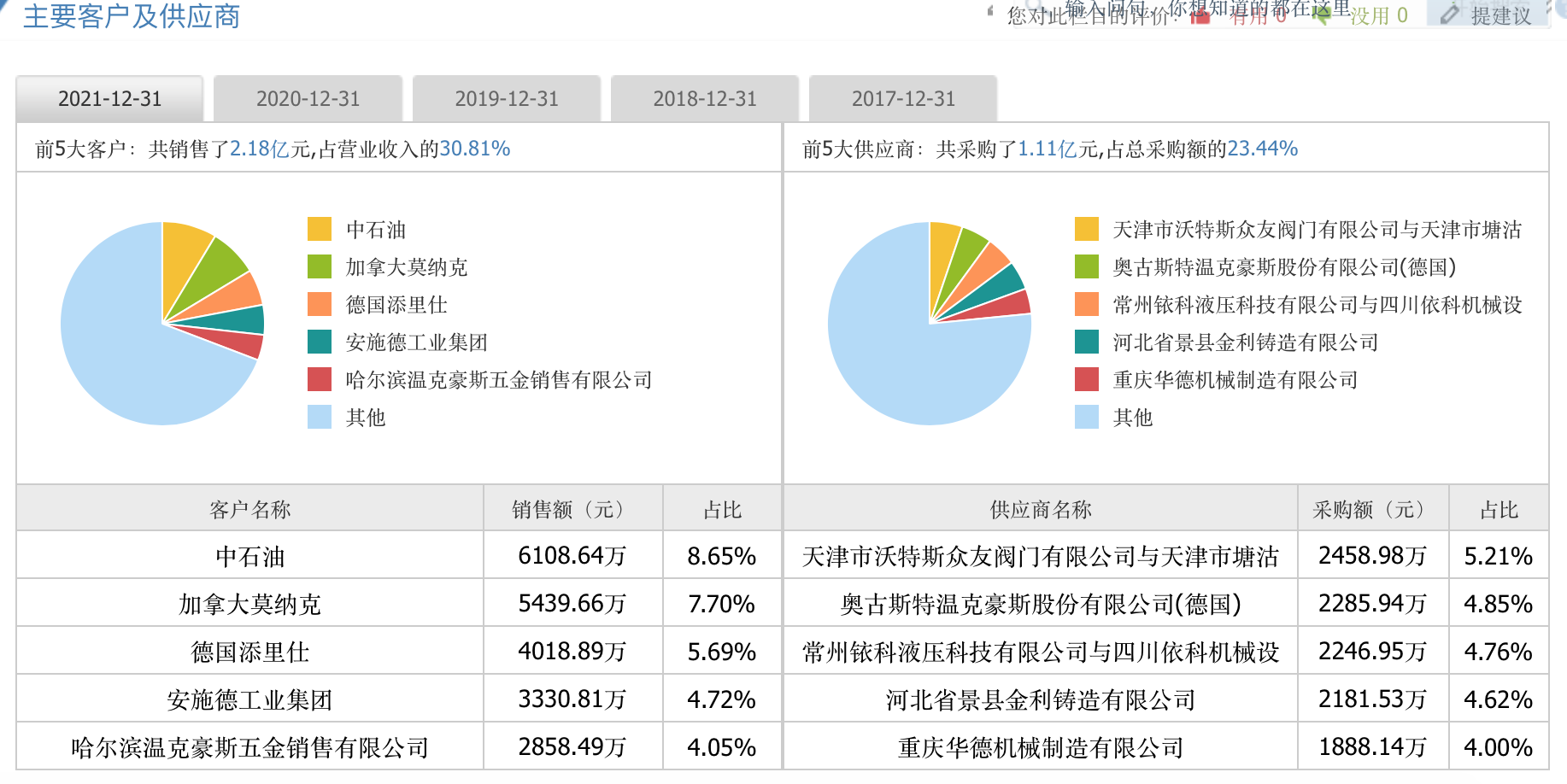Click the 哈尔滨温克豪斯五金销售有限公司 table cell
Screen dimensions: 1567x784
pos(250,747)
